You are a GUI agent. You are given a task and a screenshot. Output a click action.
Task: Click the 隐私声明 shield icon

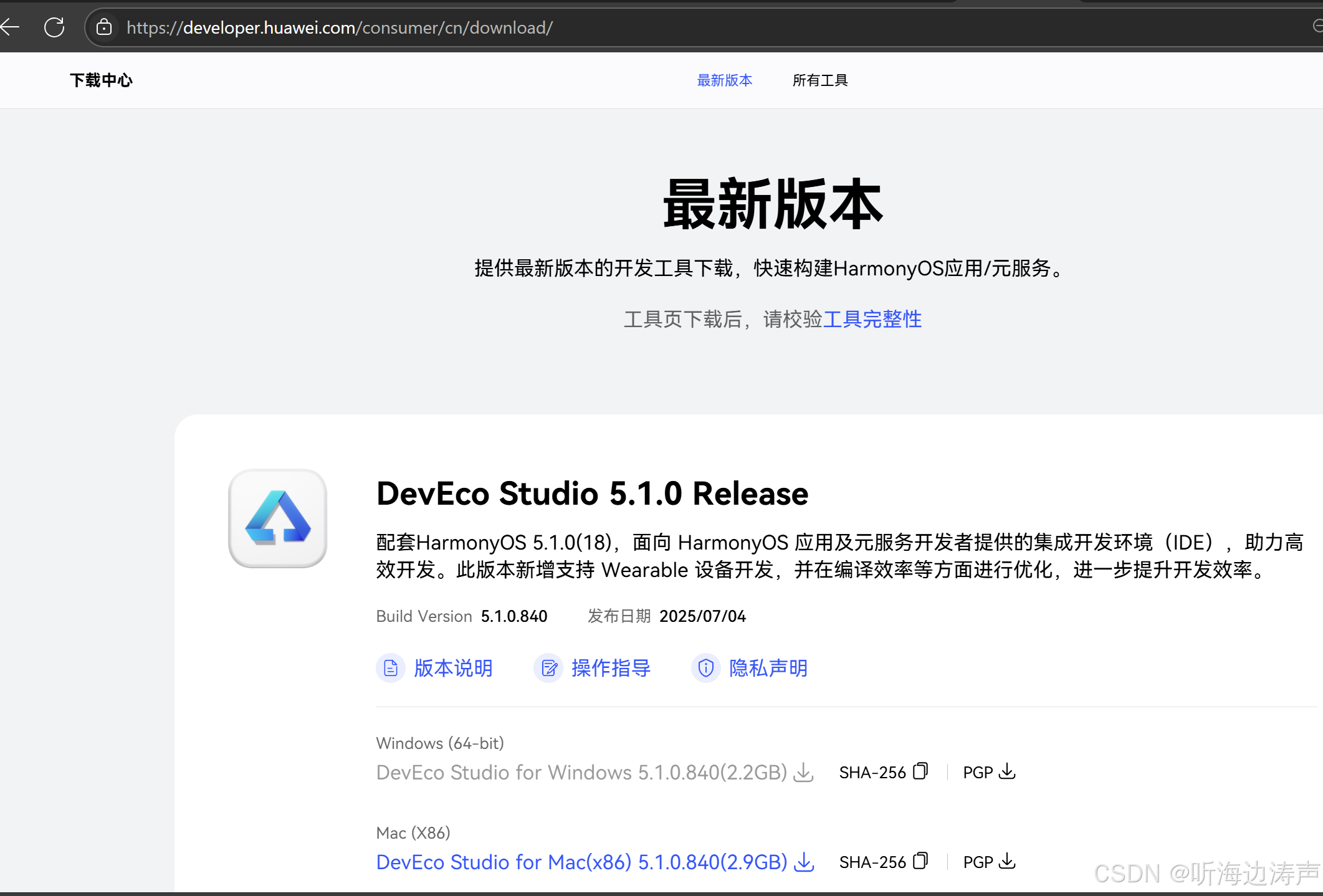tap(706, 668)
